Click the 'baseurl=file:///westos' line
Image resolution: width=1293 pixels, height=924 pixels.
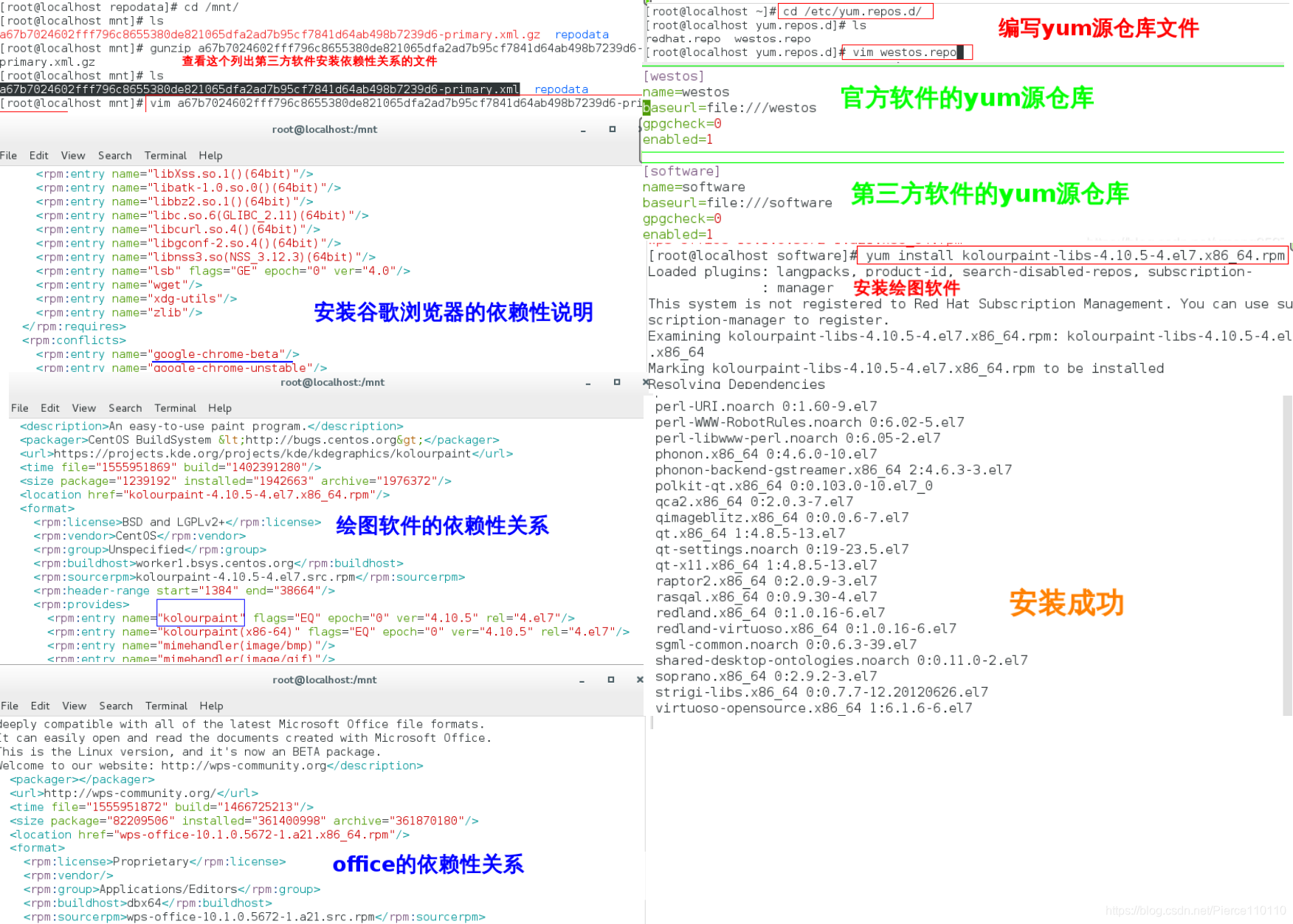(729, 108)
